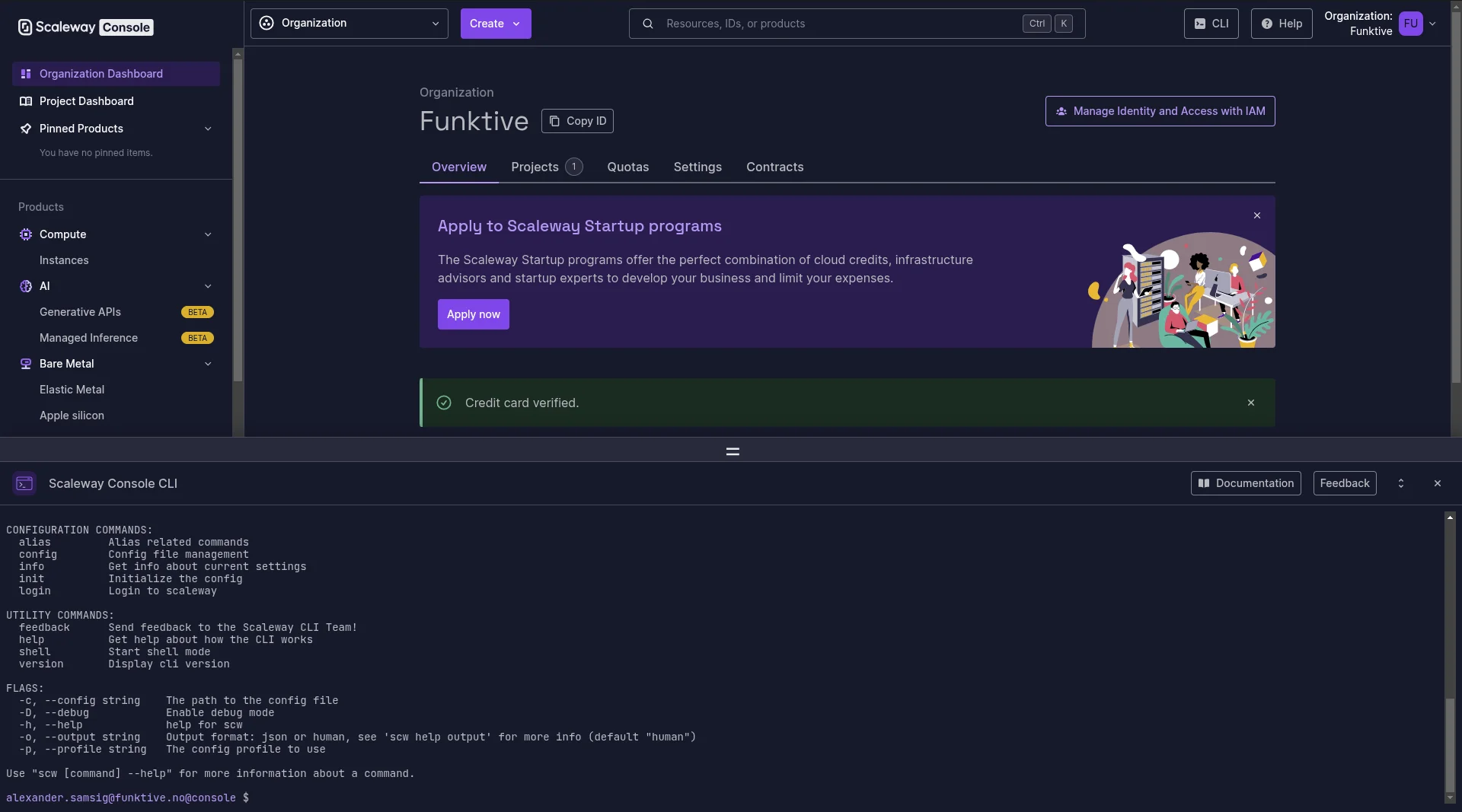This screenshot has width=1462, height=812.
Task: Open Instances under Compute
Action: (64, 260)
